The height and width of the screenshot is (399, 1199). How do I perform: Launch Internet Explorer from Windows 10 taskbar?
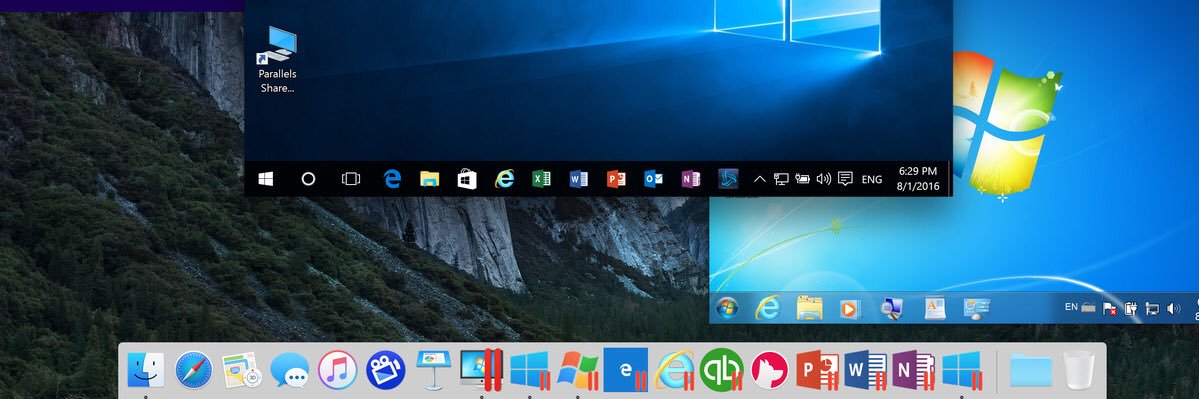click(504, 179)
